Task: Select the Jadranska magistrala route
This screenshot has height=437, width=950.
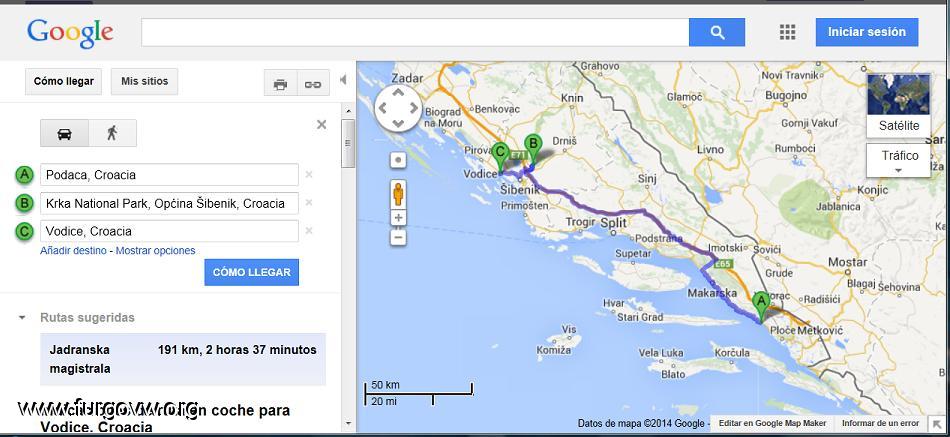Action: tap(183, 359)
